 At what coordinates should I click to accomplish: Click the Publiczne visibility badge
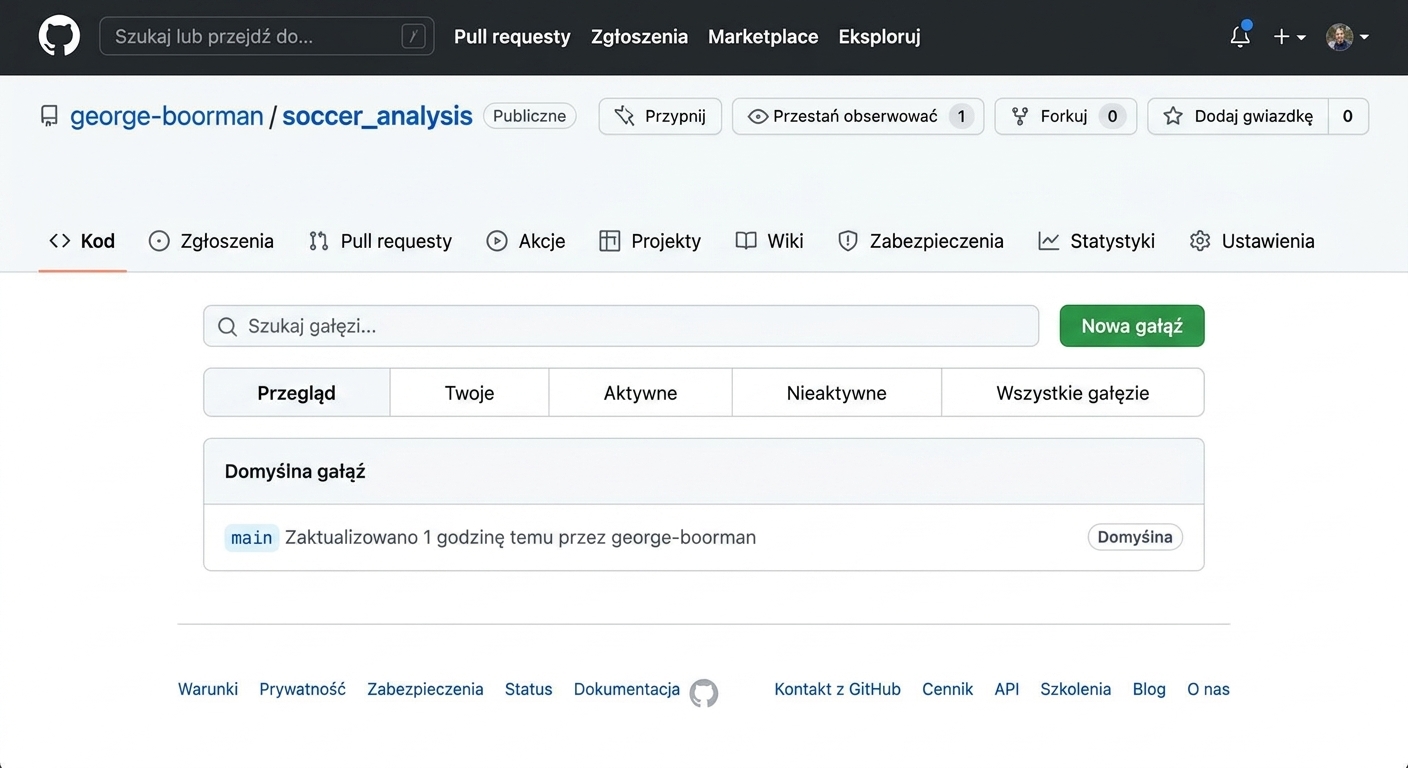(529, 116)
